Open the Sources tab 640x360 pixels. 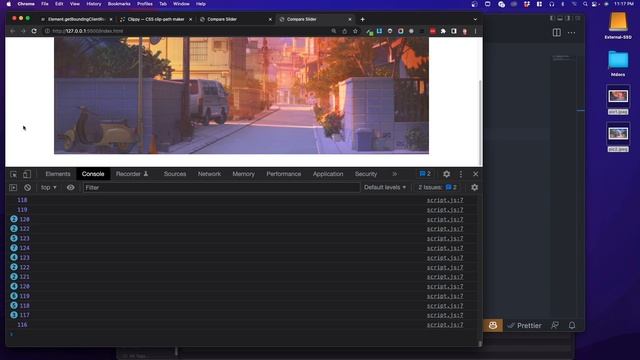175,174
